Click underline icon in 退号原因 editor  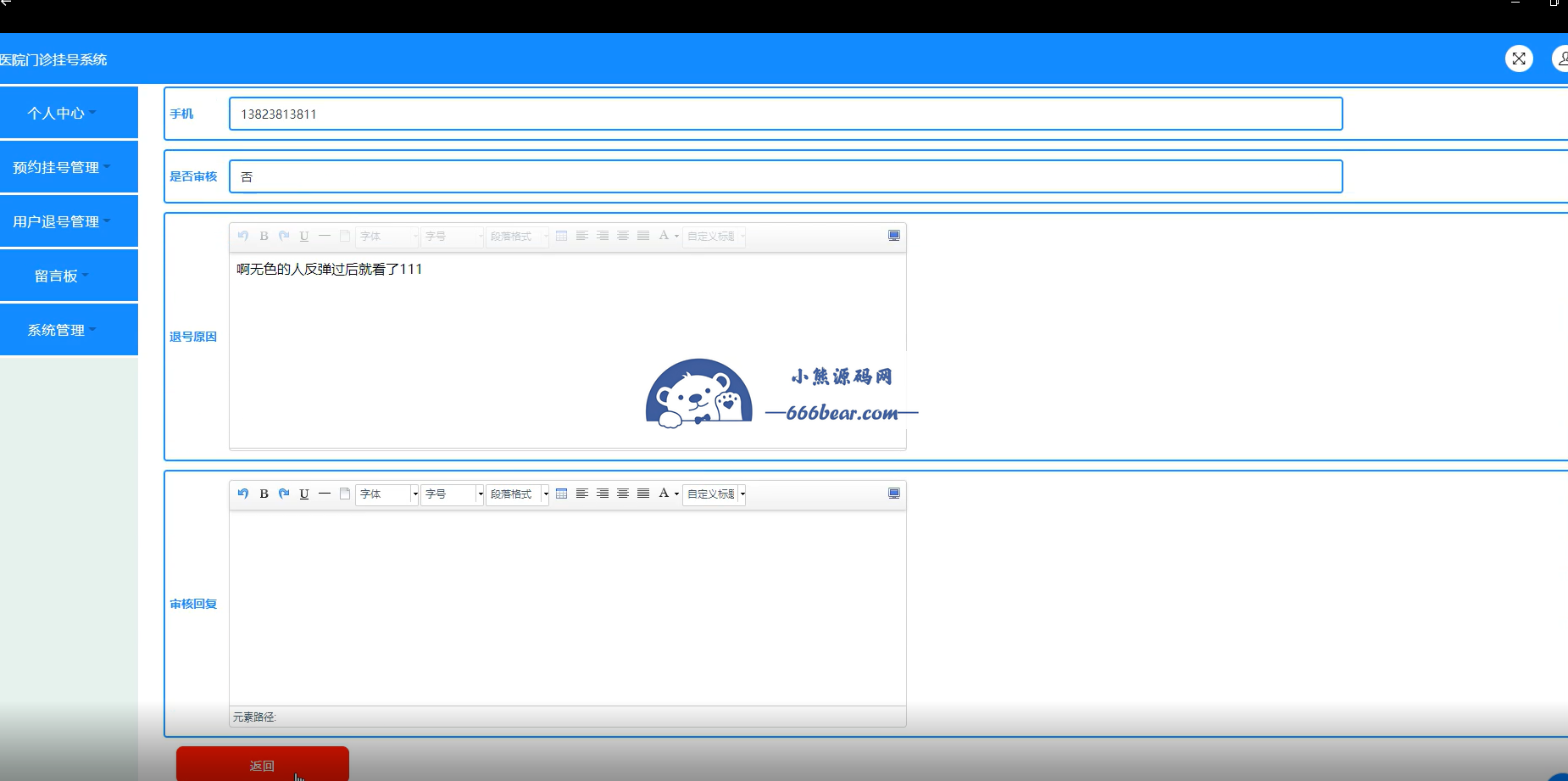coord(304,236)
